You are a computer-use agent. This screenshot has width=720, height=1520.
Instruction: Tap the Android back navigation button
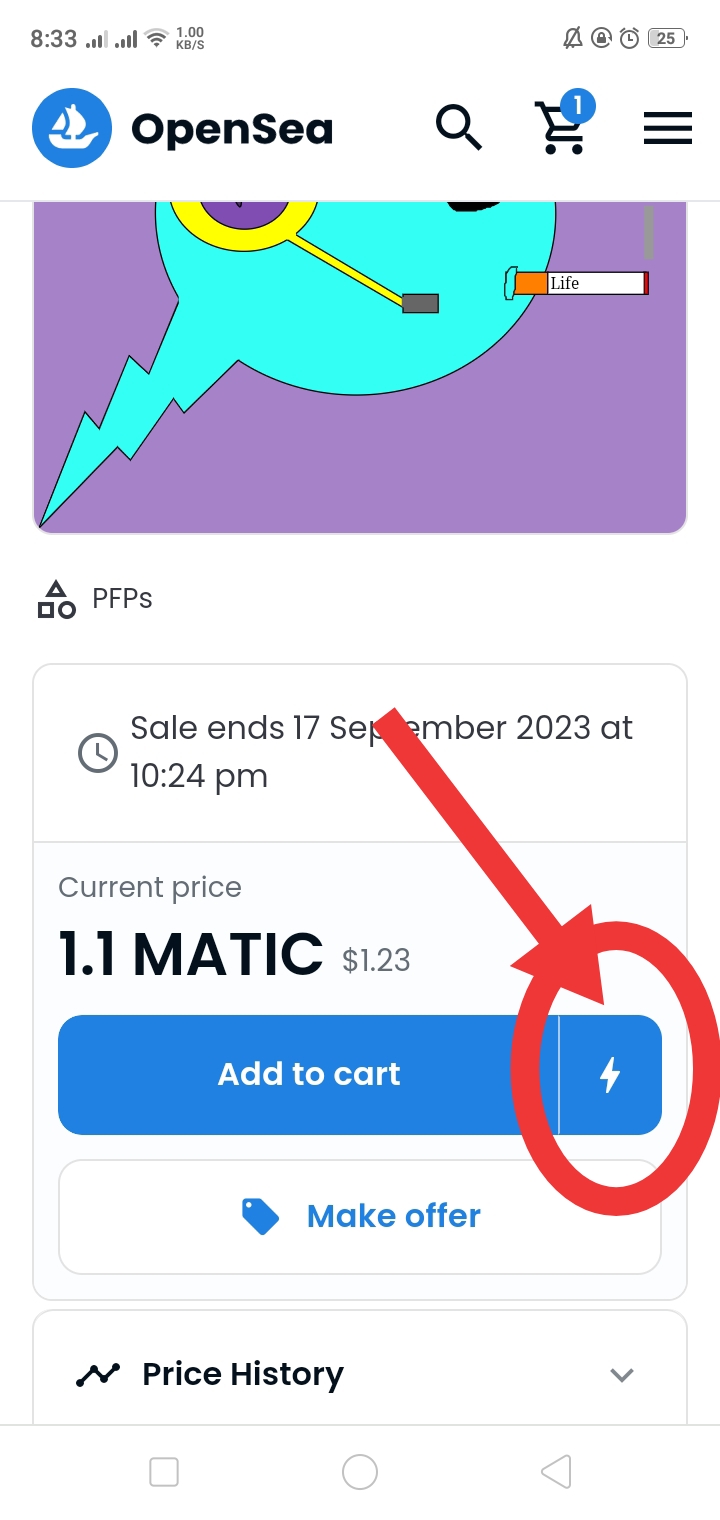pyautogui.click(x=556, y=1472)
